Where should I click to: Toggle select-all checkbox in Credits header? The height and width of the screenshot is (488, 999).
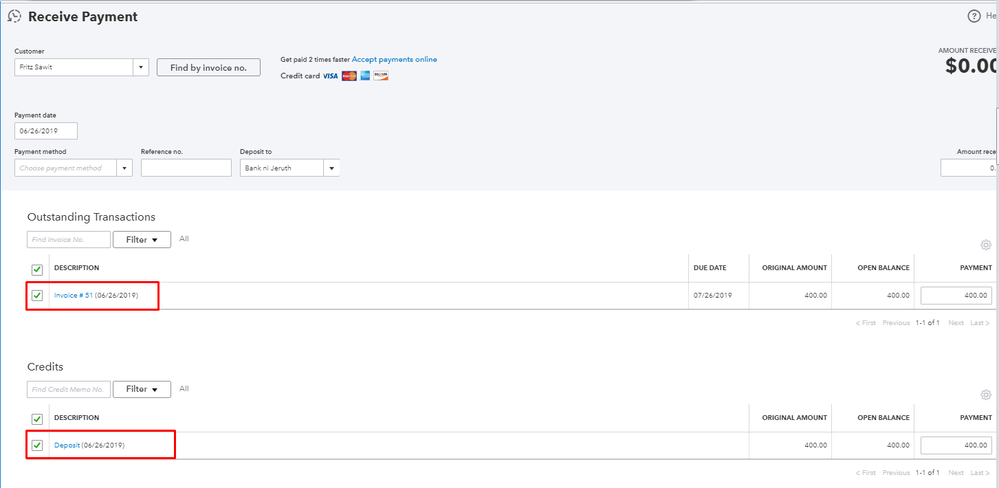tap(37, 419)
